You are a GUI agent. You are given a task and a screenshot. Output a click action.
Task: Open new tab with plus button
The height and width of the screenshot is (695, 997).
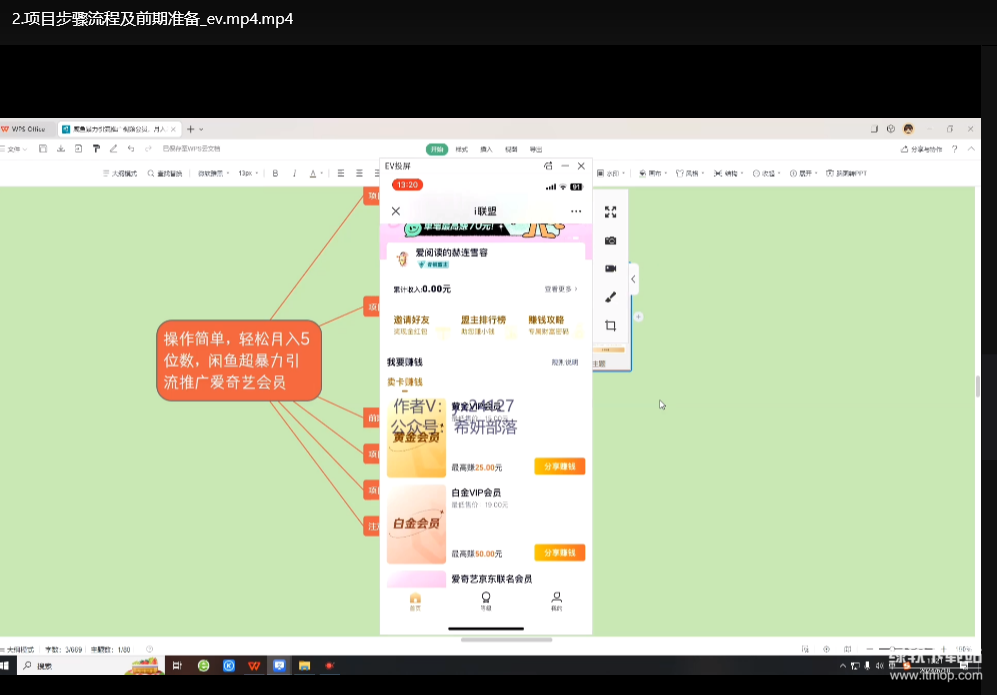[x=190, y=129]
